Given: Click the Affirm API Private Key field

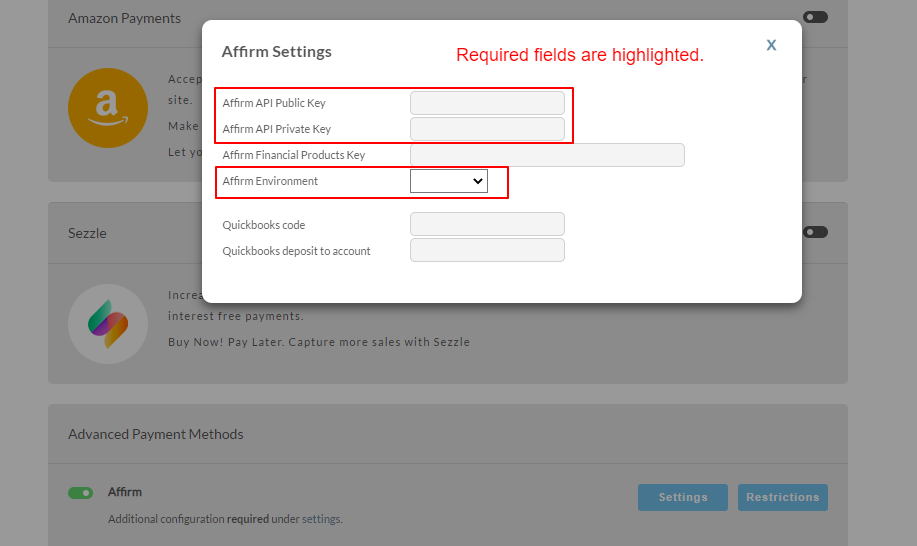Looking at the screenshot, I should click(x=487, y=129).
